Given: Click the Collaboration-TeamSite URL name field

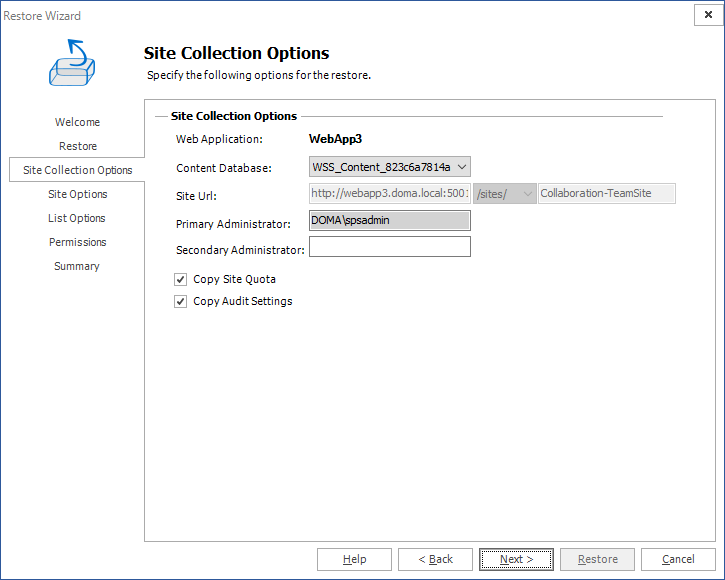Looking at the screenshot, I should click(606, 193).
